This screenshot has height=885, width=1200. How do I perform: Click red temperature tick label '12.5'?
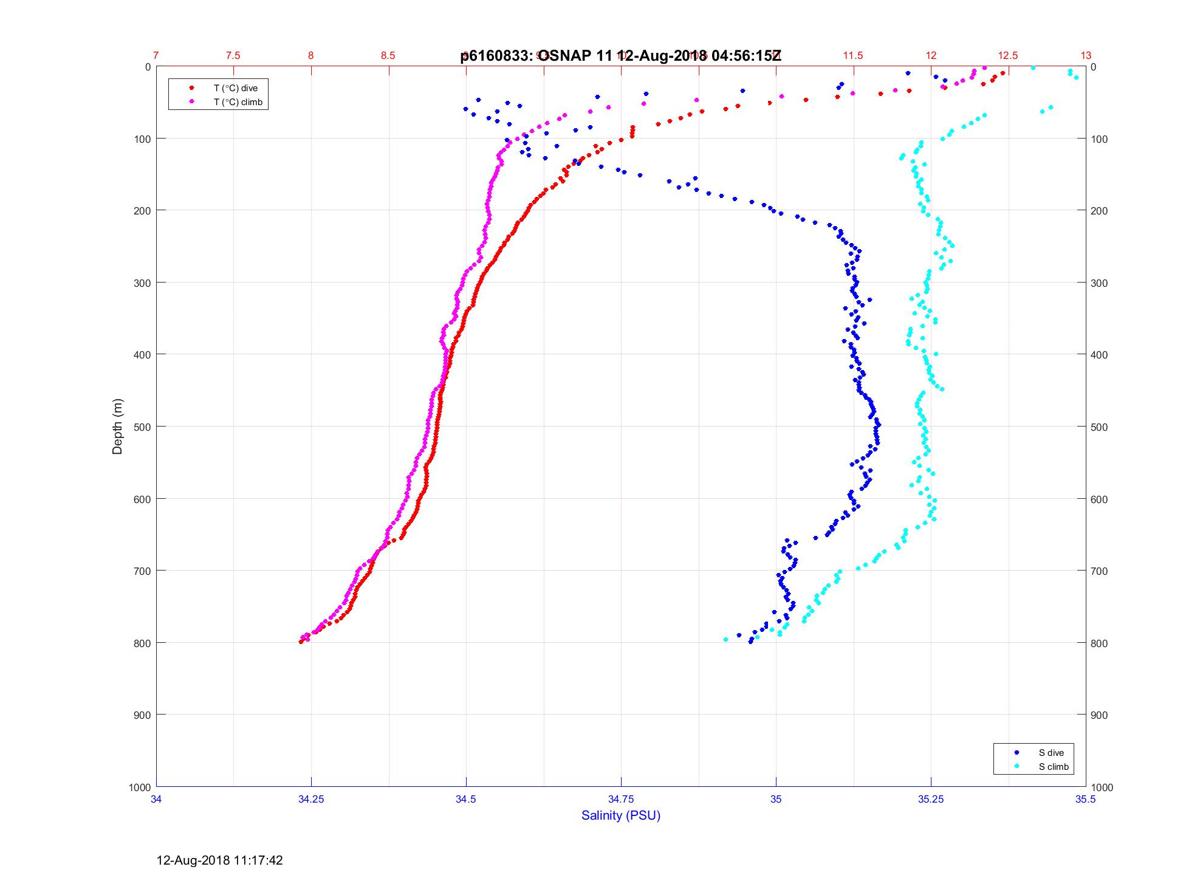[x=1008, y=55]
